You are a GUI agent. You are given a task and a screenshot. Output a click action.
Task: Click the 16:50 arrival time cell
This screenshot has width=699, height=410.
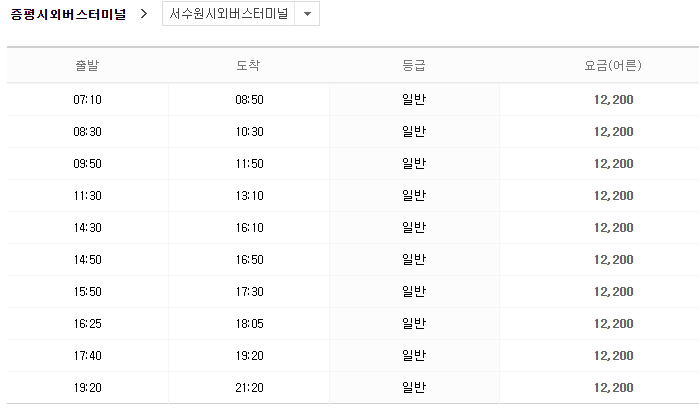click(x=249, y=260)
